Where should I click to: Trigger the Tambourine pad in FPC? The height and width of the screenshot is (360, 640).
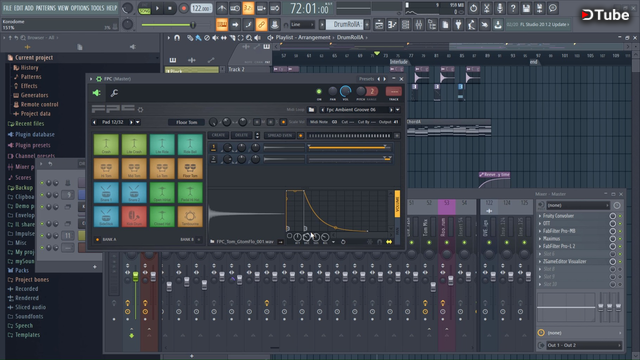point(190,216)
